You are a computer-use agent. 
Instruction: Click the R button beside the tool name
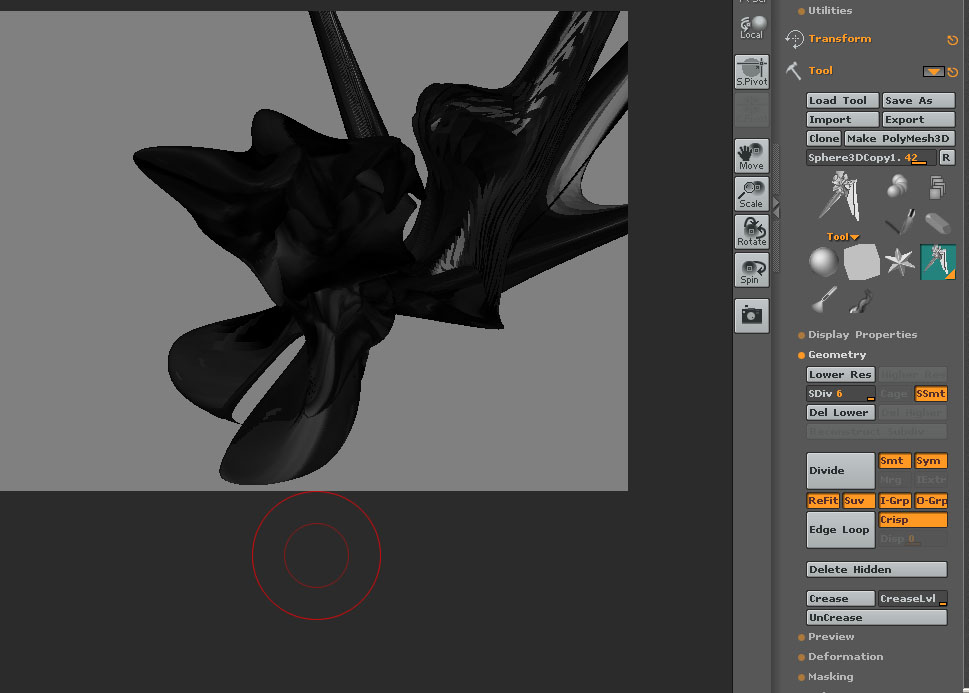(x=946, y=158)
